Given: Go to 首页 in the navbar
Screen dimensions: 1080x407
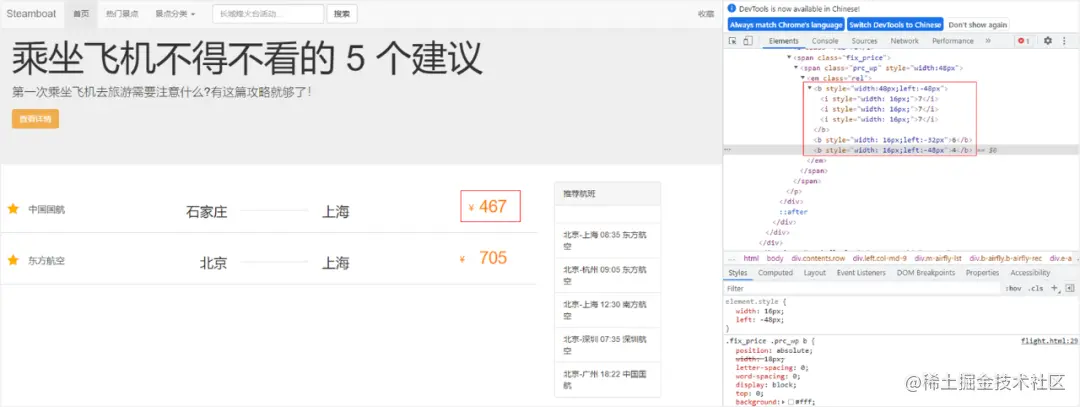Looking at the screenshot, I should click(x=81, y=14).
